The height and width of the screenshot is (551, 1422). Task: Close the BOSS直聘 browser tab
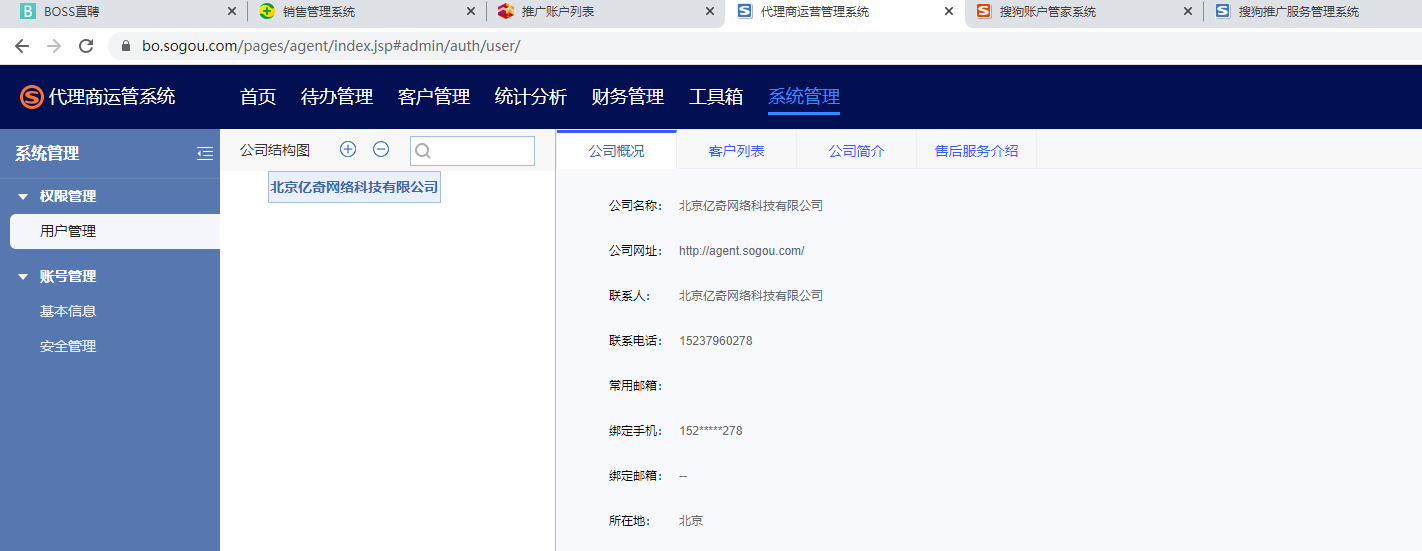[232, 12]
